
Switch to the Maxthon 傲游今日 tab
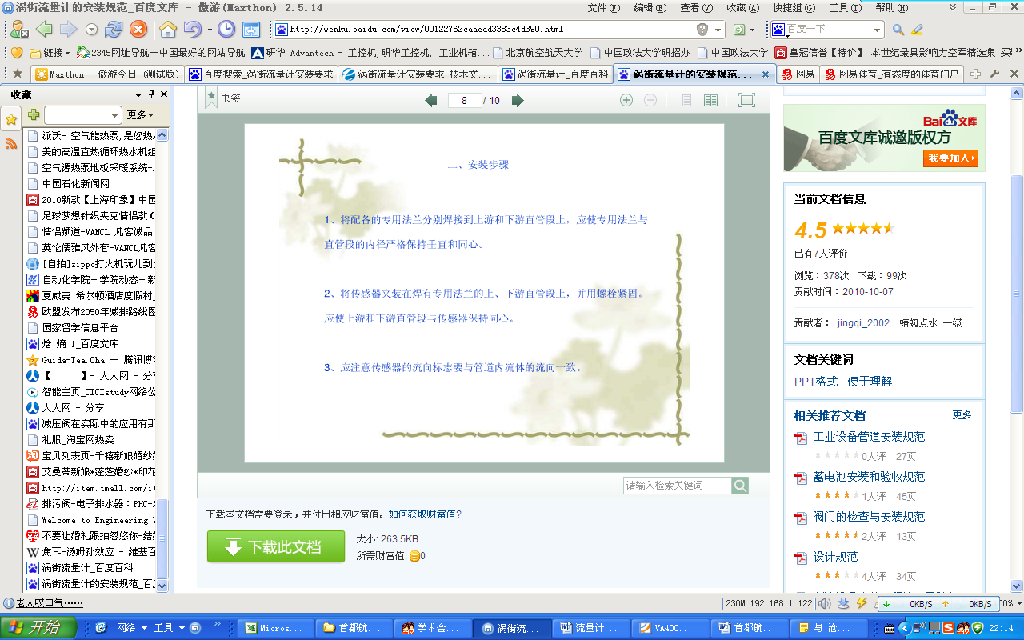pos(107,74)
